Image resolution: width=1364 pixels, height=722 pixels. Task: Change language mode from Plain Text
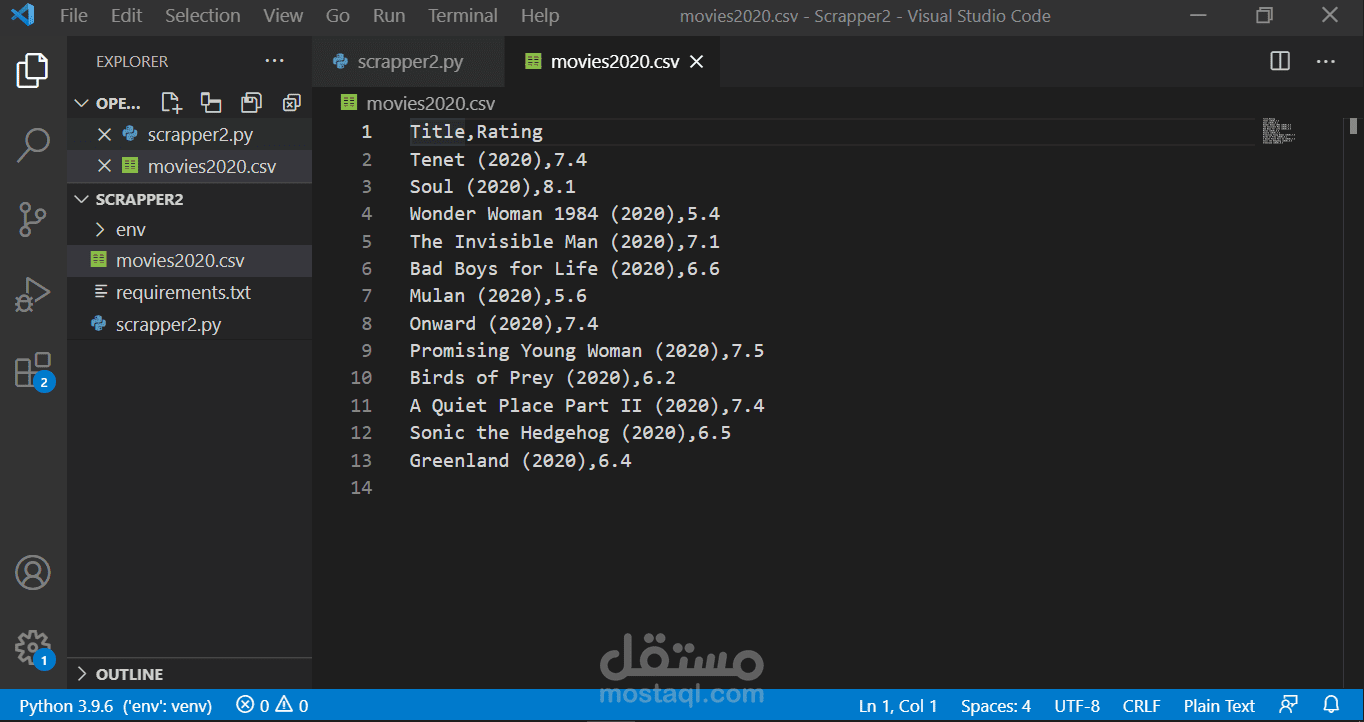[x=1218, y=706]
